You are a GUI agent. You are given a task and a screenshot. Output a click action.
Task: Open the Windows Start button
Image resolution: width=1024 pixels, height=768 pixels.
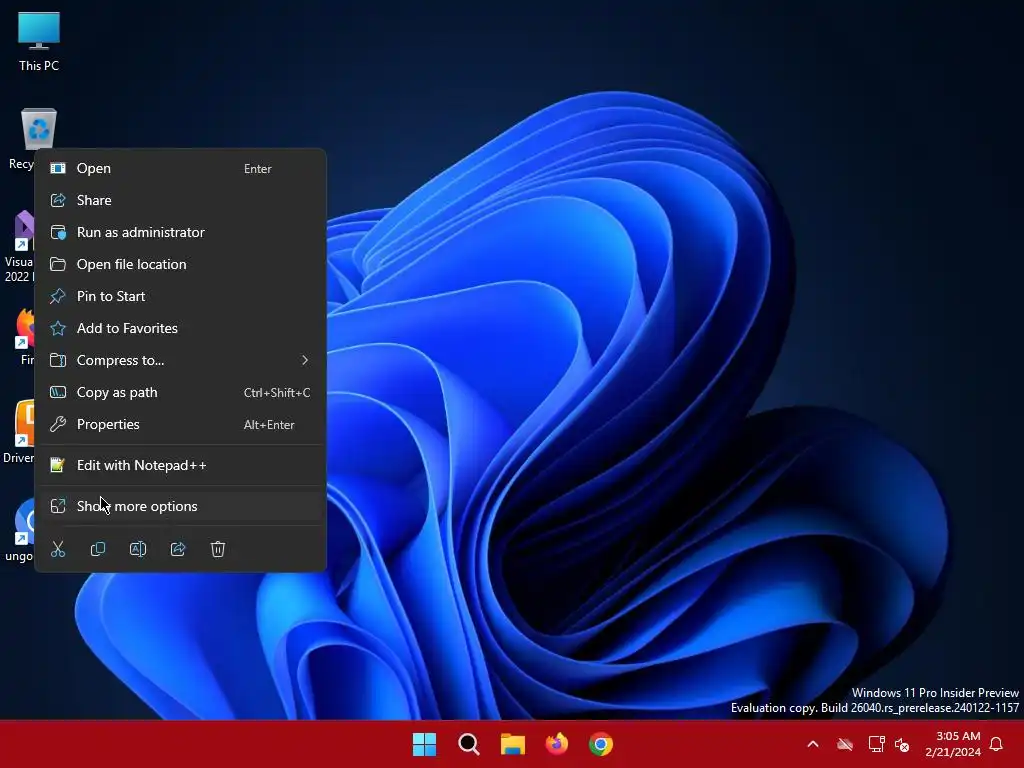(x=424, y=744)
